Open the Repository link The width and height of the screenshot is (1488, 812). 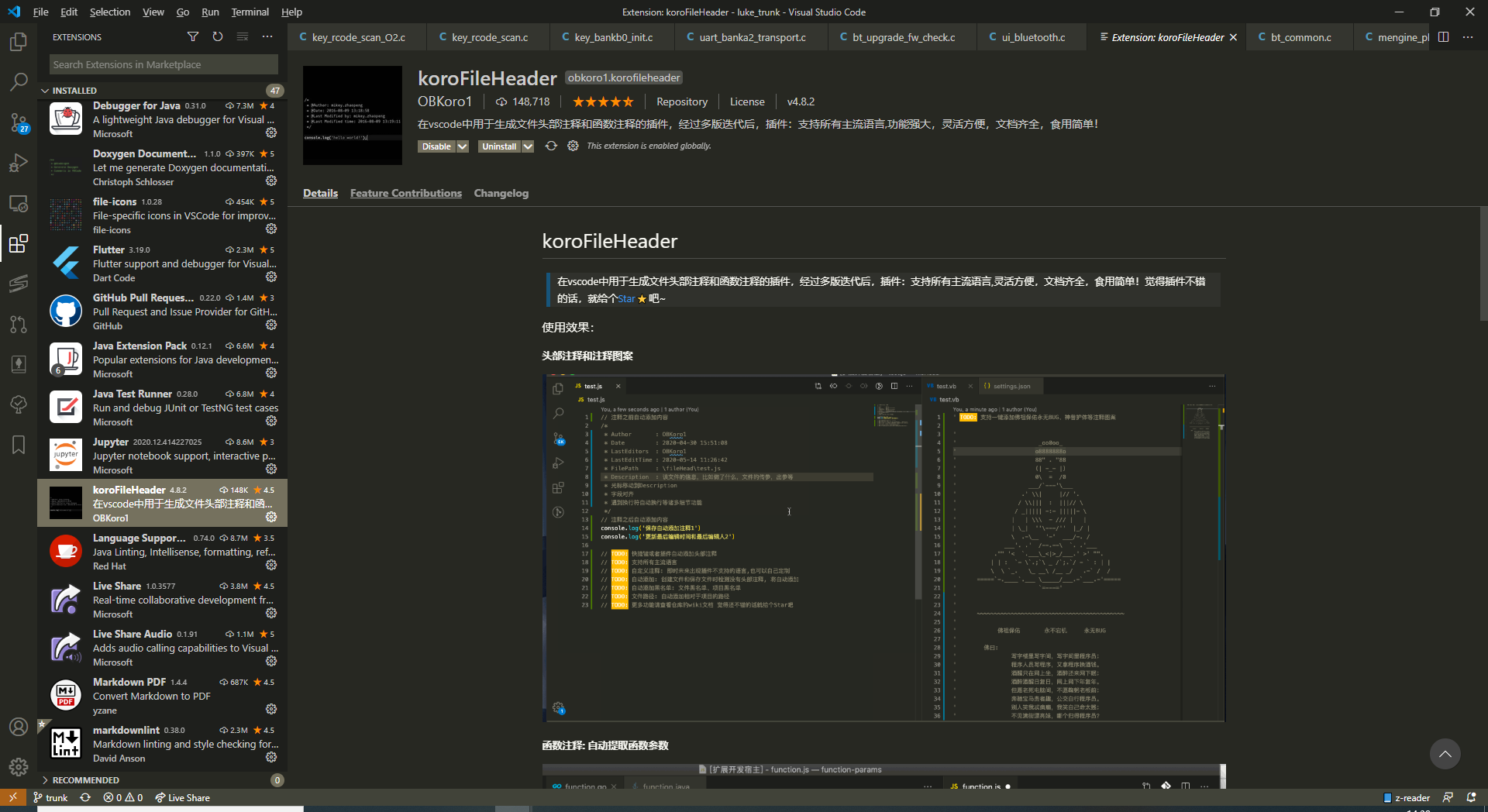682,101
